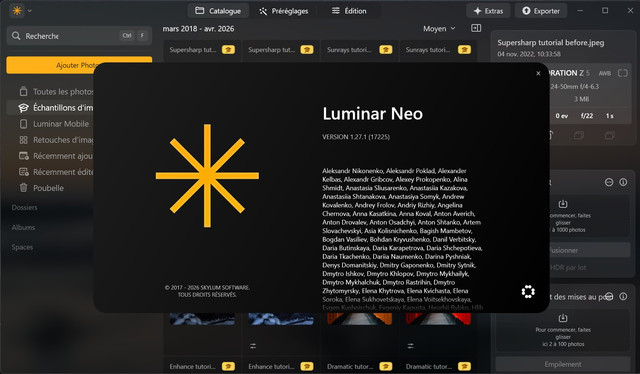This screenshot has height=374, width=640.
Task: Open the Moyen thumbnail size dropdown
Action: [439, 29]
